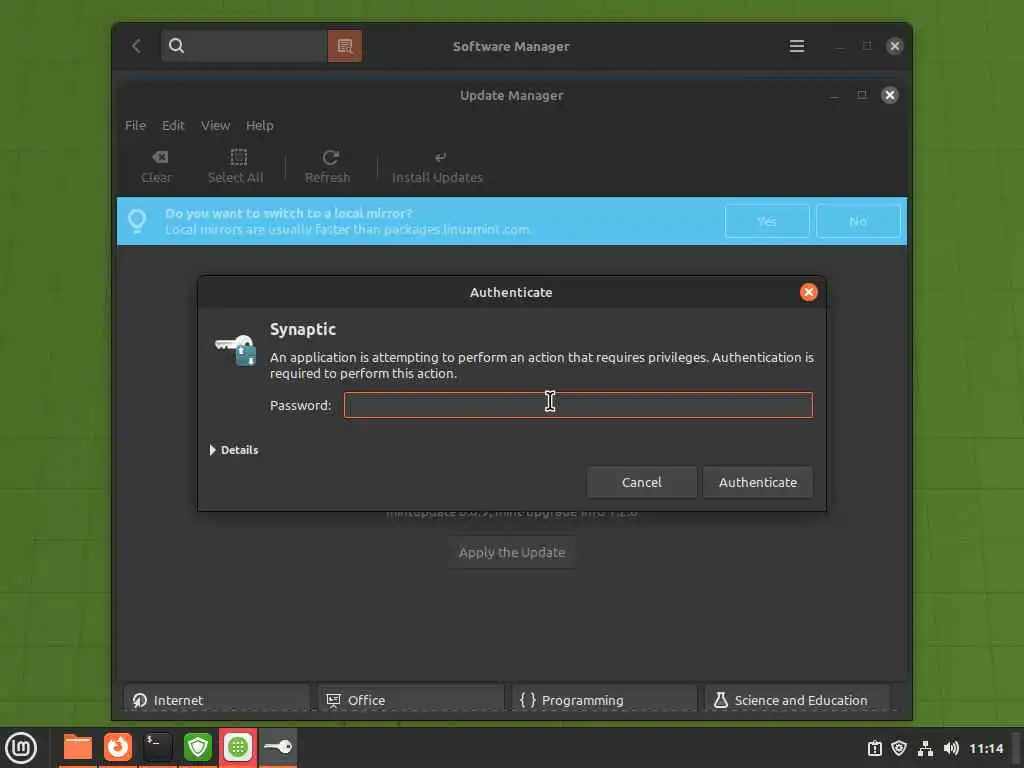
Task: Click the Install Updates toolbar icon
Action: (438, 167)
